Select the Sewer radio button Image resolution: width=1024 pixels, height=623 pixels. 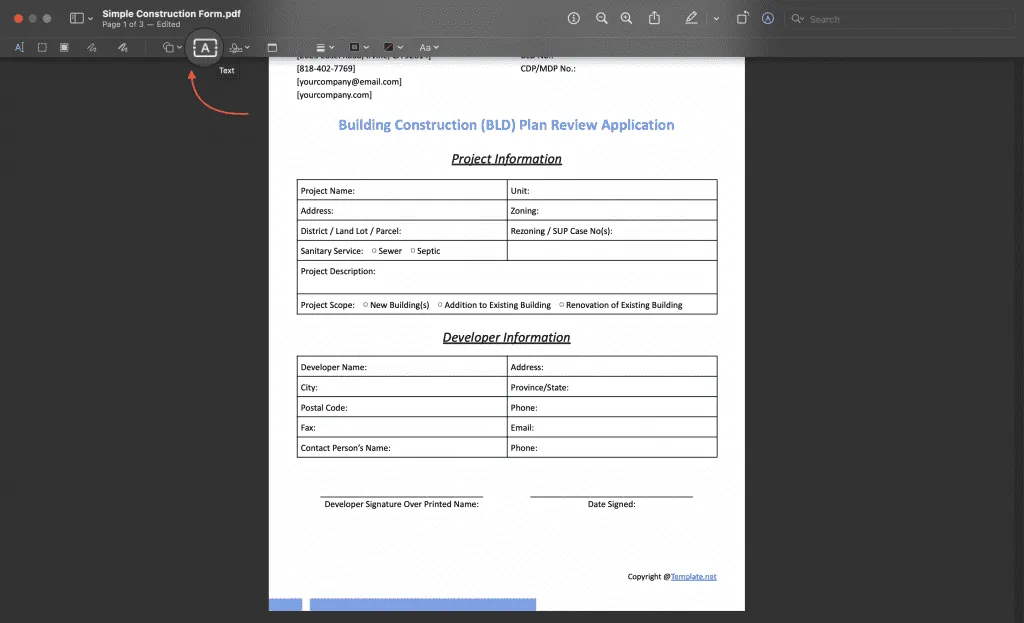click(372, 251)
